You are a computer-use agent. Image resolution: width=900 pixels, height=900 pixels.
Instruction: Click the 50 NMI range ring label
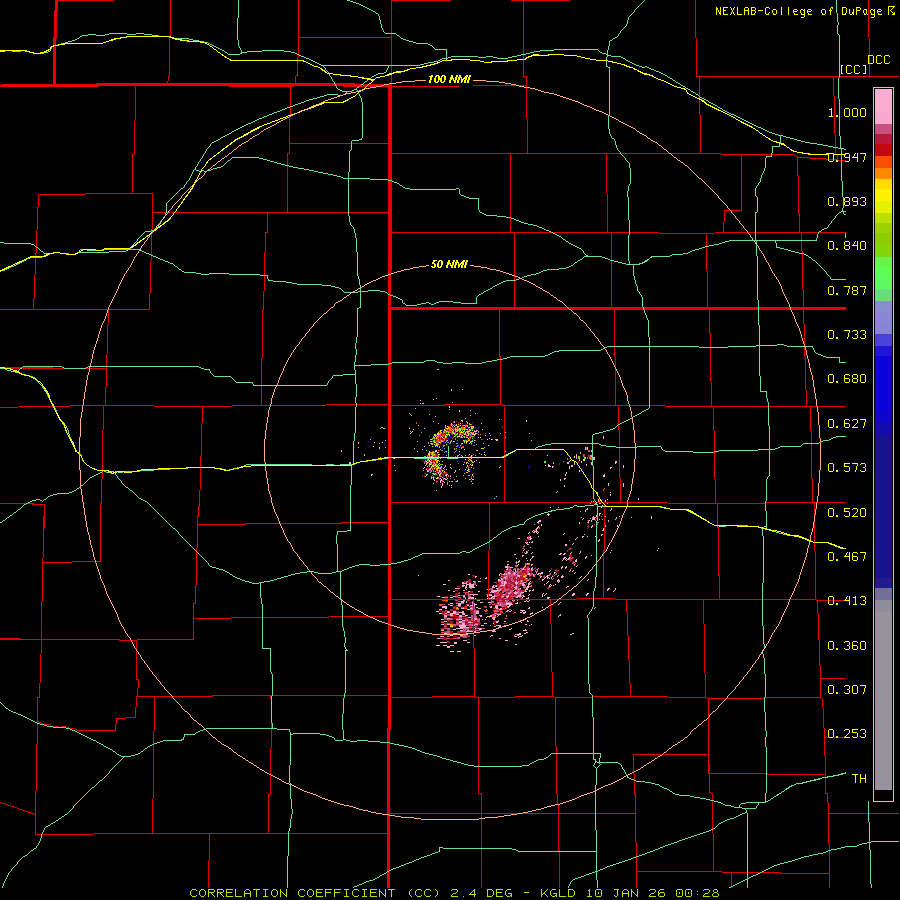[449, 265]
